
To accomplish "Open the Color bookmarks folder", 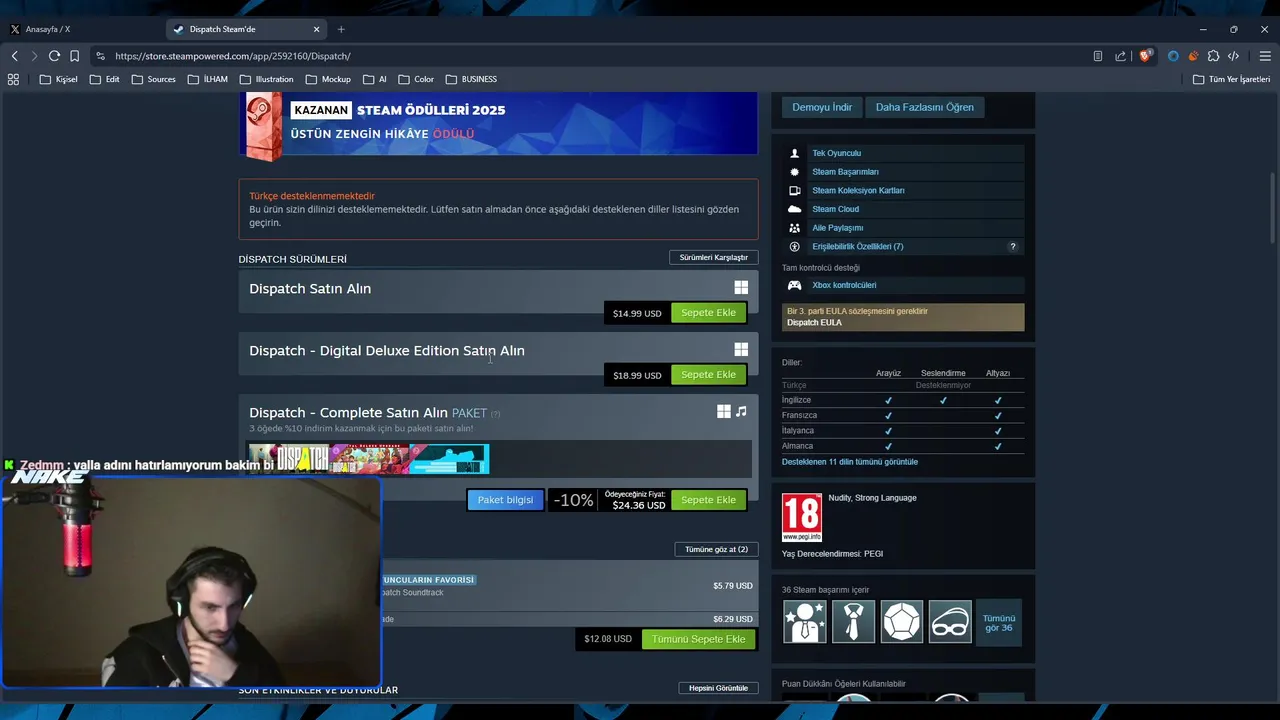I will (x=416, y=79).
